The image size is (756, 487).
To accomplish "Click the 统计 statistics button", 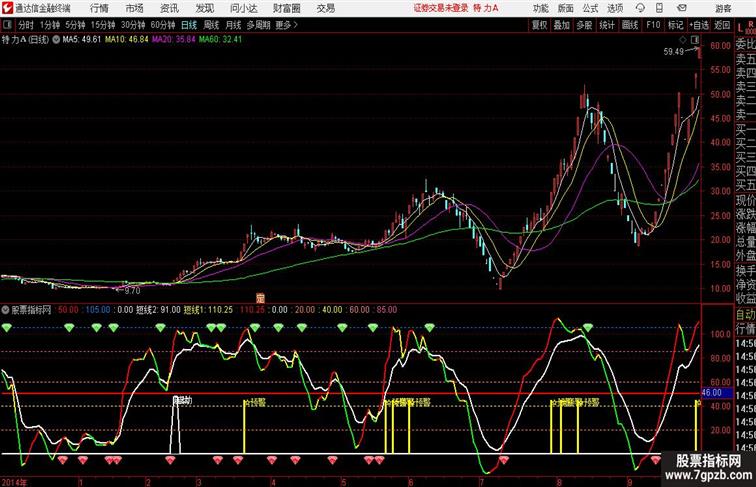I will tap(607, 25).
